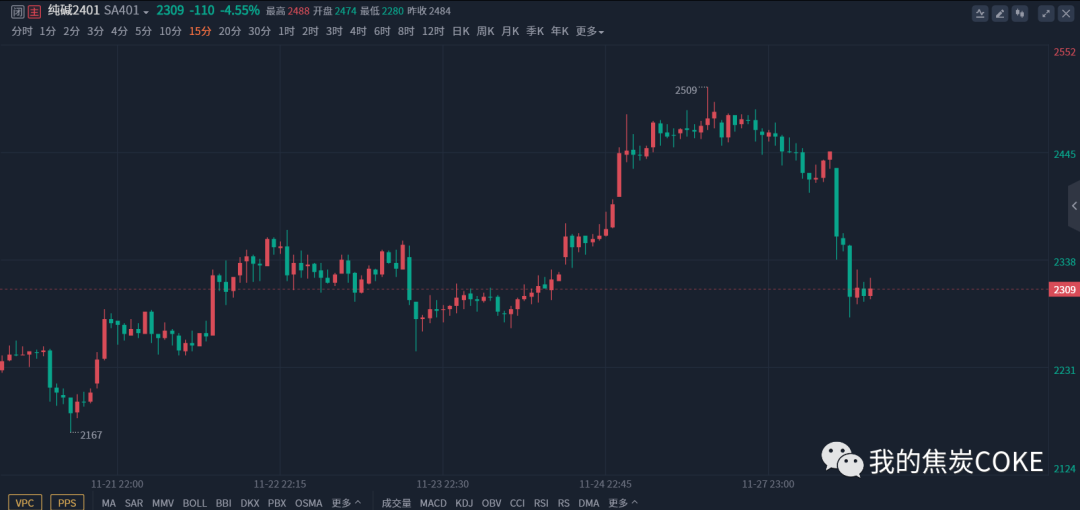Show the DMA sub-indicator
The width and height of the screenshot is (1080, 510).
[589, 503]
